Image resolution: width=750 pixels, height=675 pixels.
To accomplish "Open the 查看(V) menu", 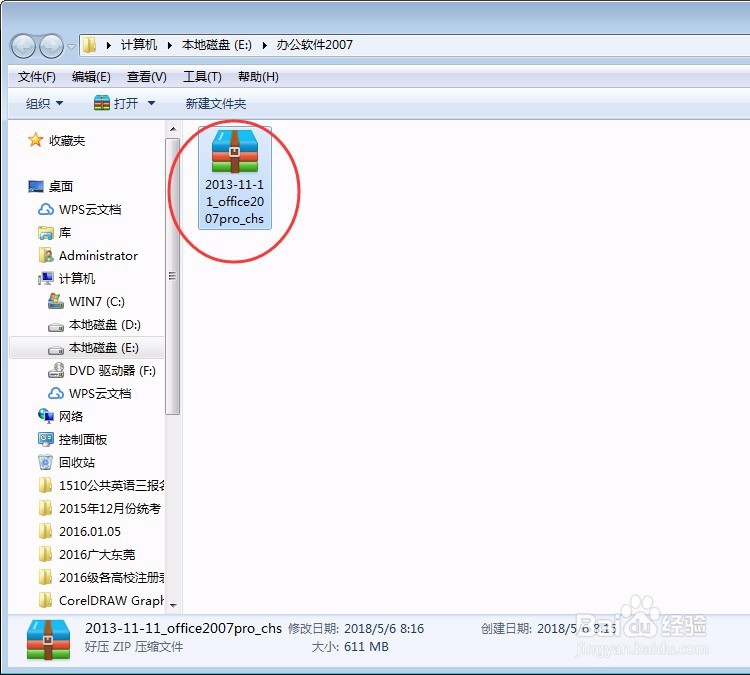I will [x=146, y=77].
